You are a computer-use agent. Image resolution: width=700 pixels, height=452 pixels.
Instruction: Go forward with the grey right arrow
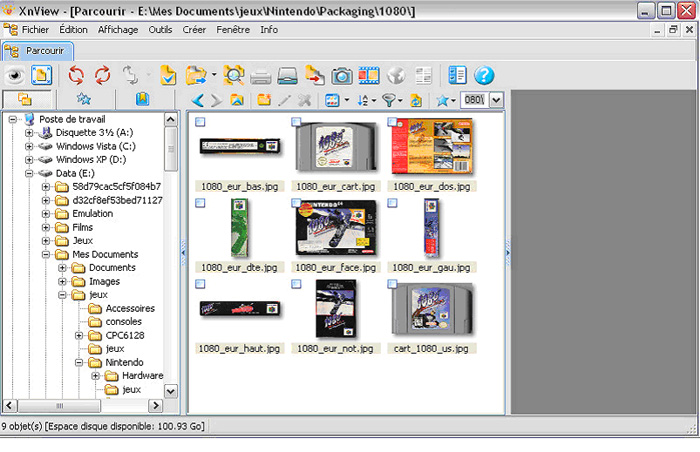(216, 100)
